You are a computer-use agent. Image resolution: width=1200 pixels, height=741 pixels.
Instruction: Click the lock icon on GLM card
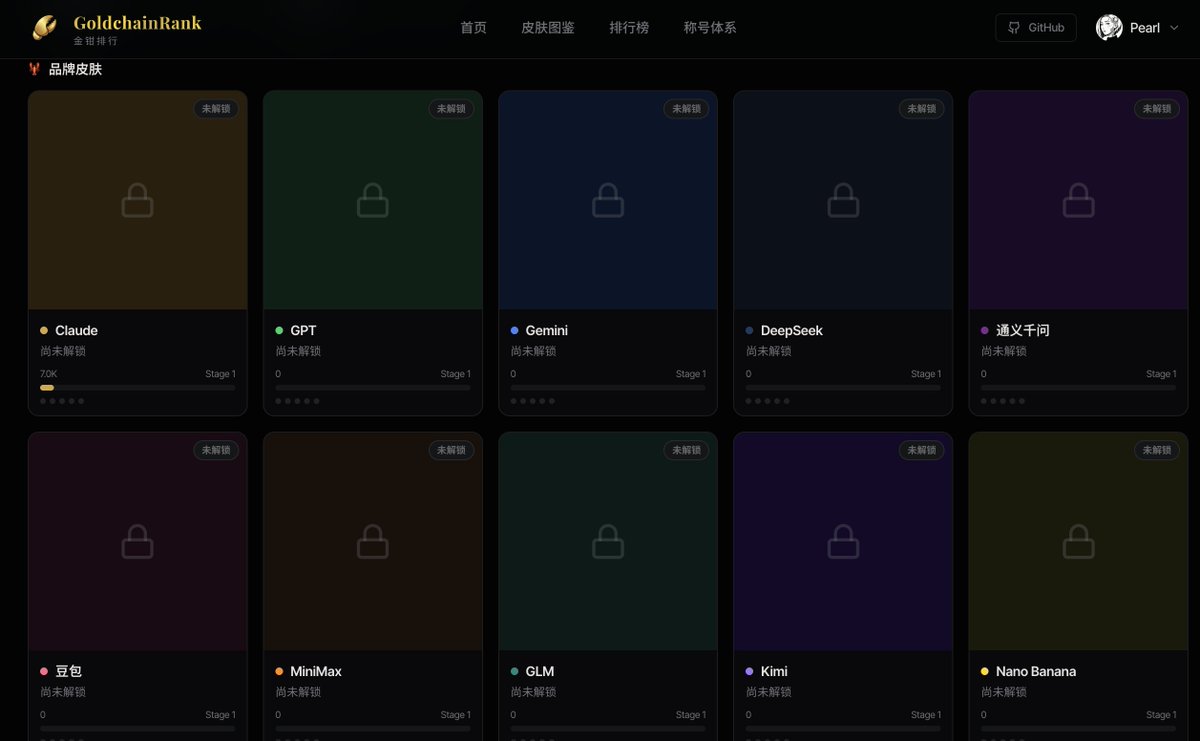coord(608,541)
